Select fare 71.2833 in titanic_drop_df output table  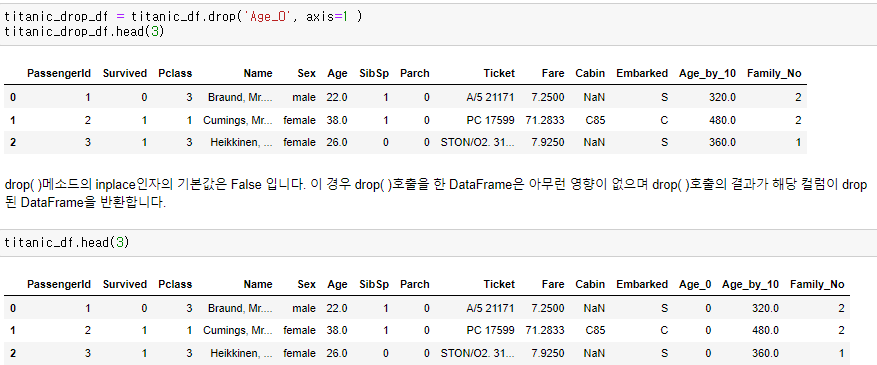pyautogui.click(x=545, y=120)
